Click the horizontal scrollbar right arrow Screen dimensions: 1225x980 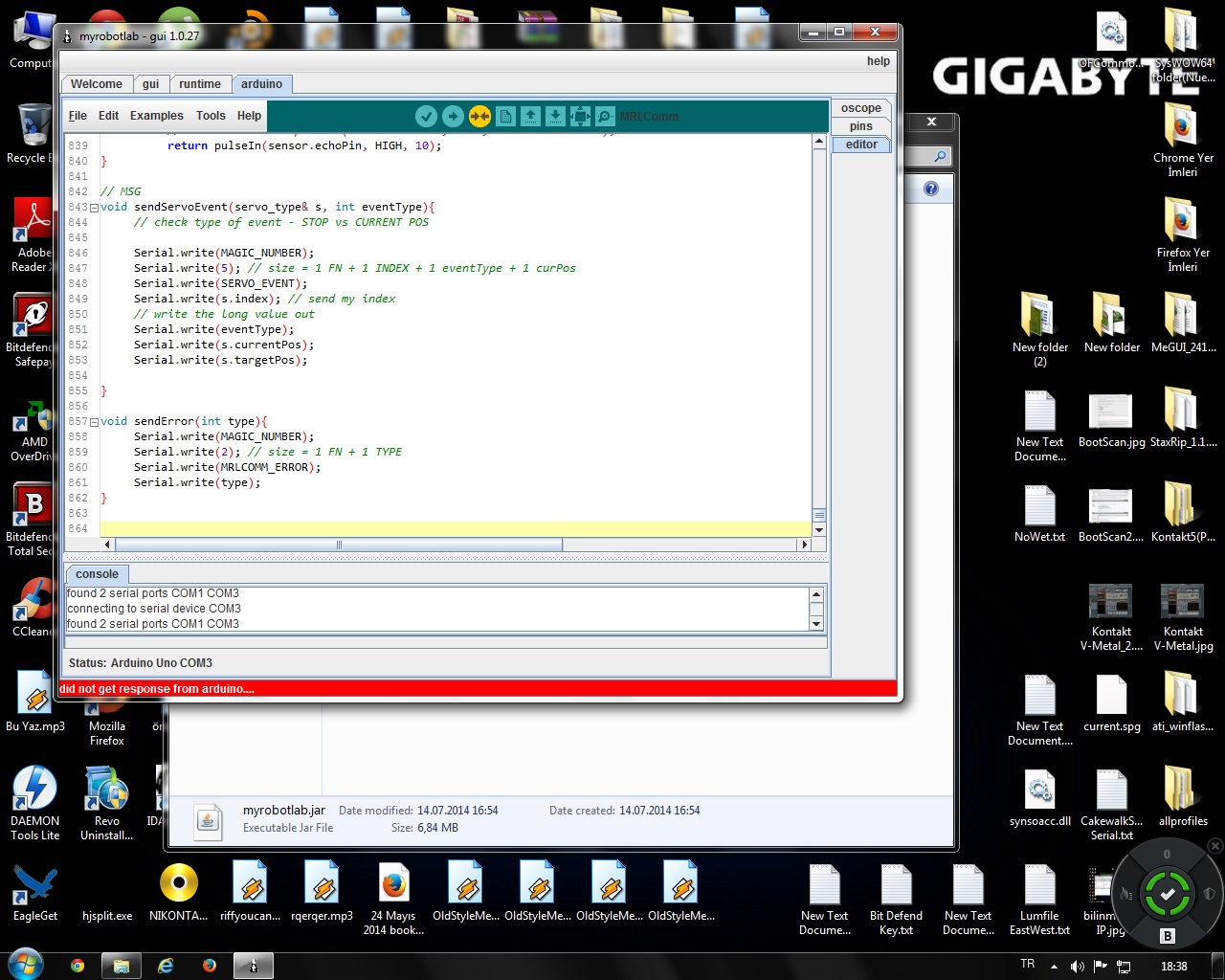click(x=805, y=545)
